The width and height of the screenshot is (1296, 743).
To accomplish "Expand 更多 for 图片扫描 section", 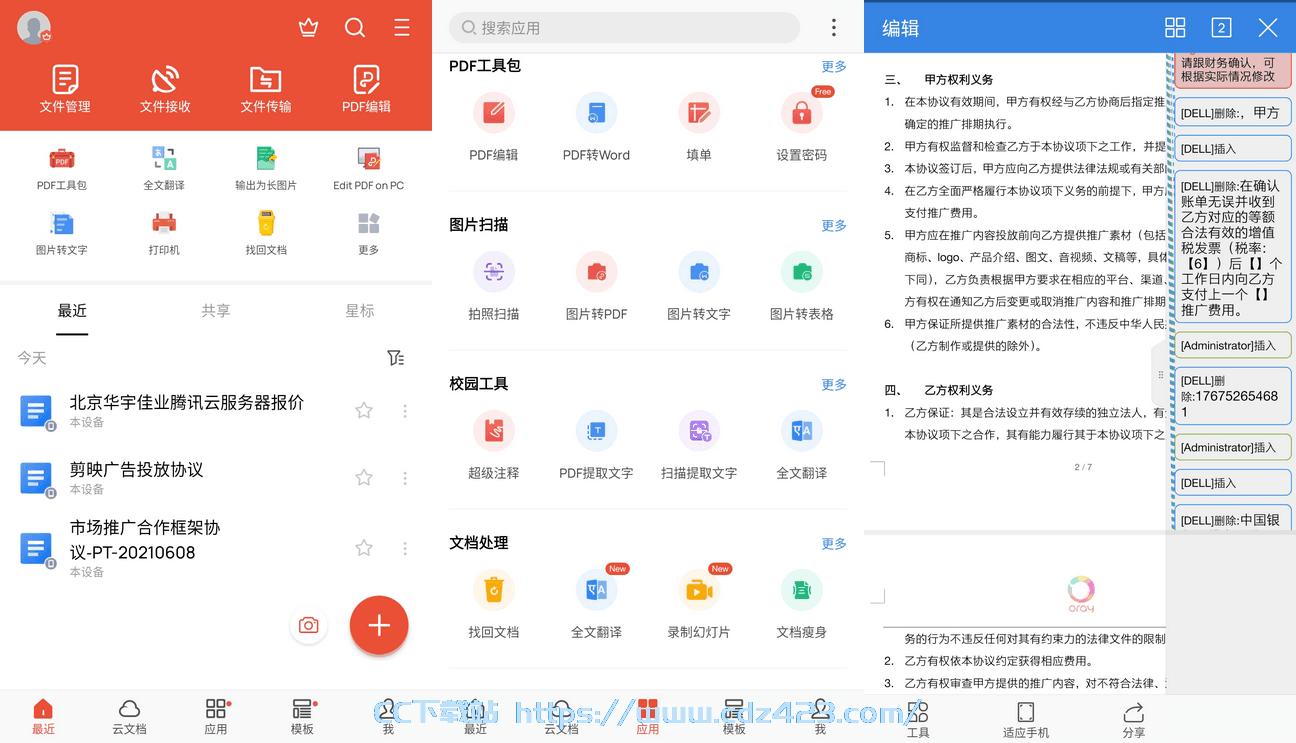I will tap(834, 226).
